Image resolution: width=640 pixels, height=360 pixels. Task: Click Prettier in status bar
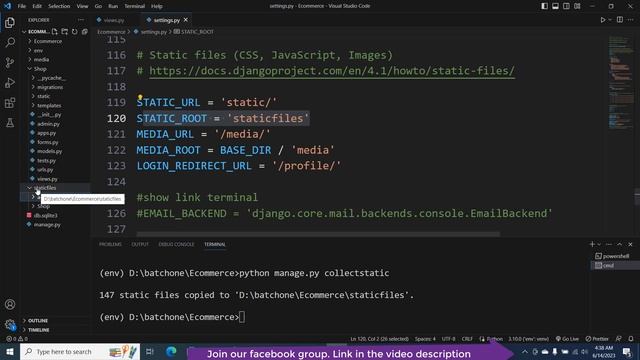pyautogui.click(x=597, y=339)
